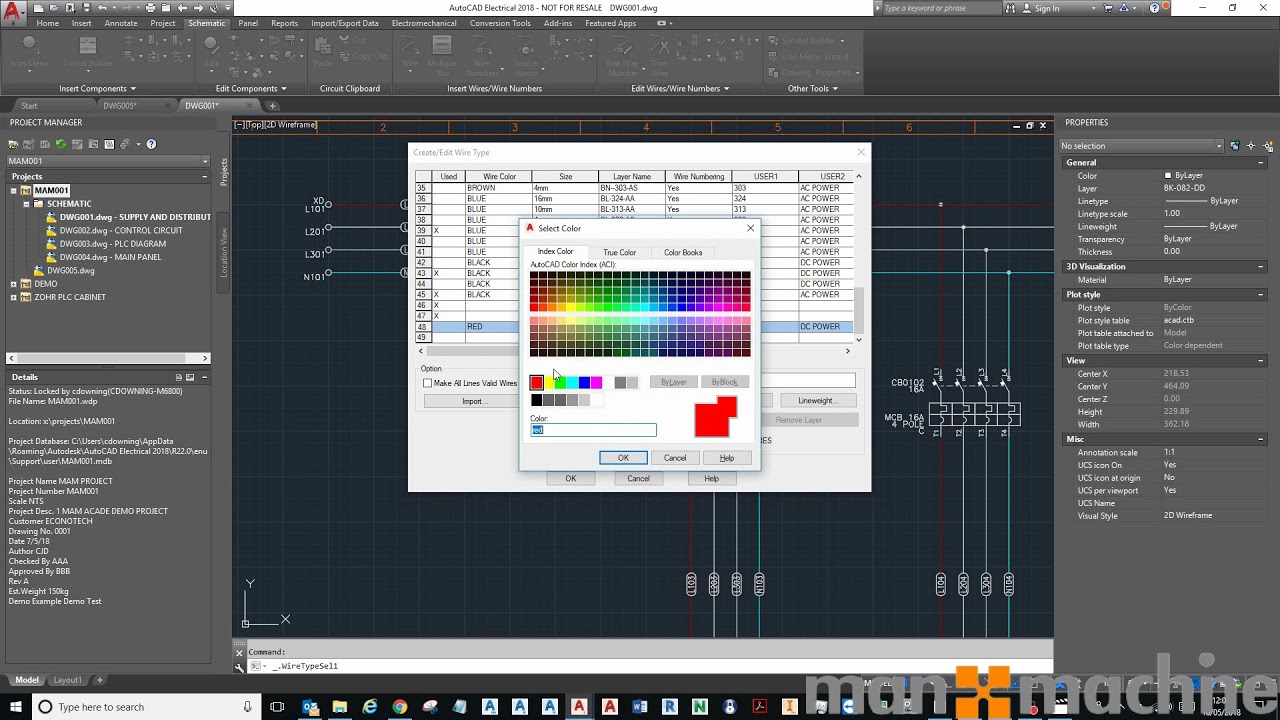Expand the Other Tools panel dropdown
Screen dimensions: 1280x720
[x=835, y=88]
